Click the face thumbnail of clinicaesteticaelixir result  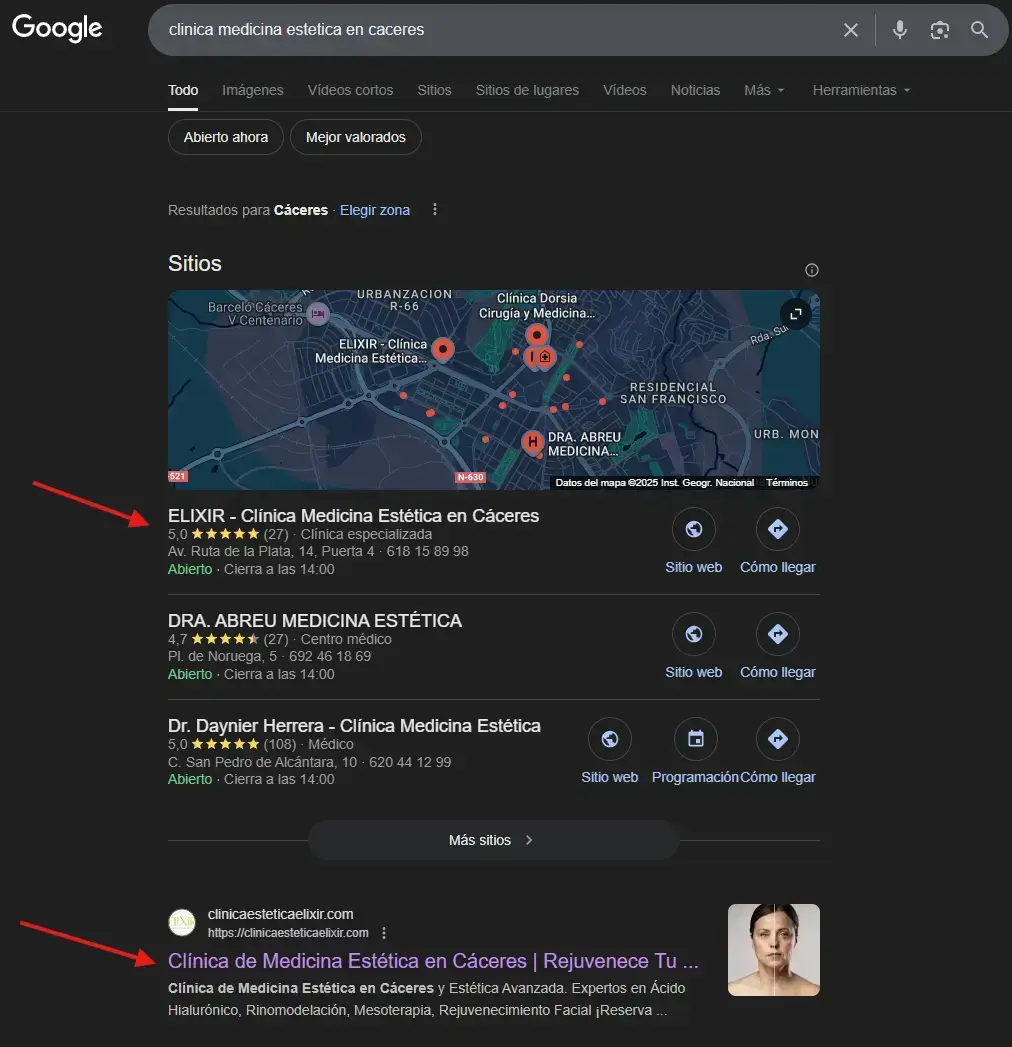(x=773, y=950)
